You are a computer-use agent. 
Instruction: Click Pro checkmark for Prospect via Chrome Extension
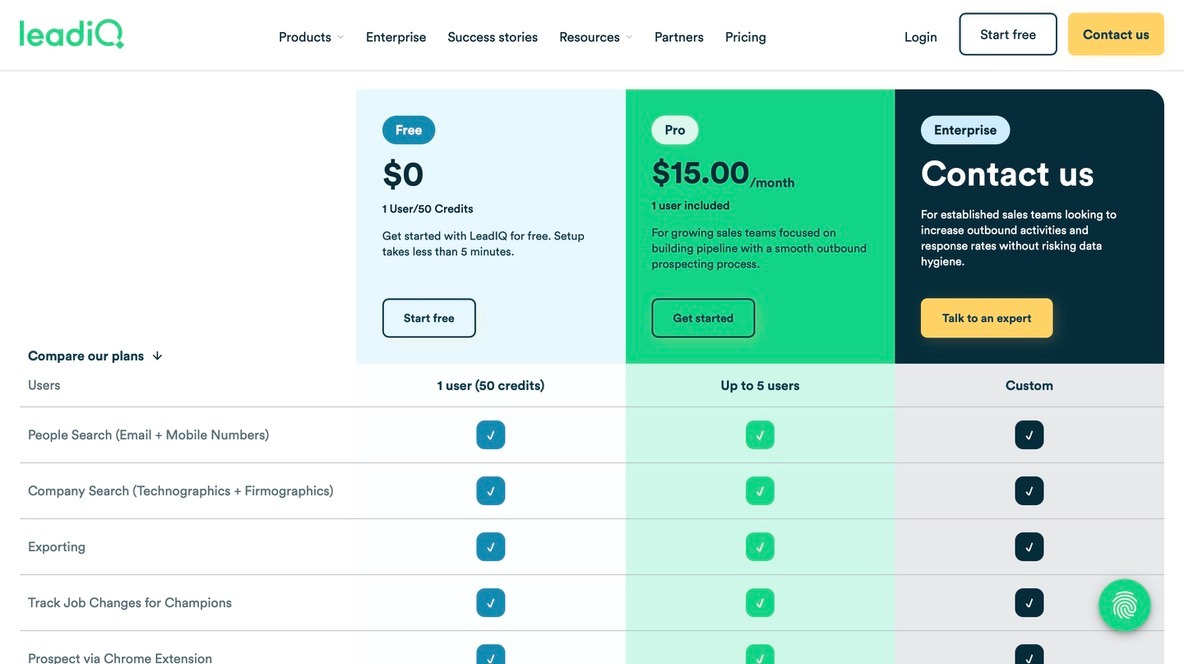click(760, 654)
